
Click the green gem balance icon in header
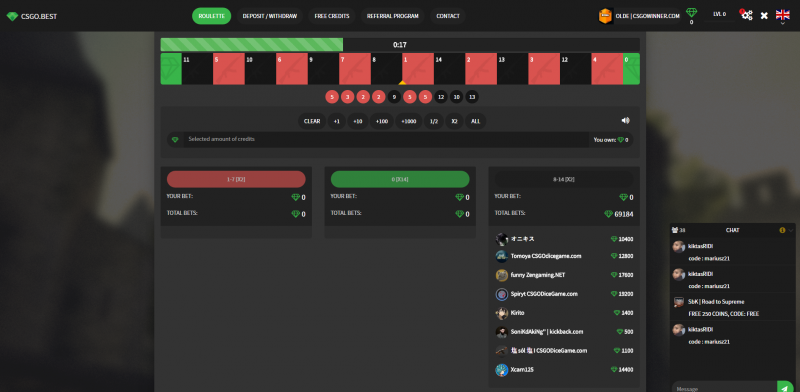pyautogui.click(x=691, y=12)
